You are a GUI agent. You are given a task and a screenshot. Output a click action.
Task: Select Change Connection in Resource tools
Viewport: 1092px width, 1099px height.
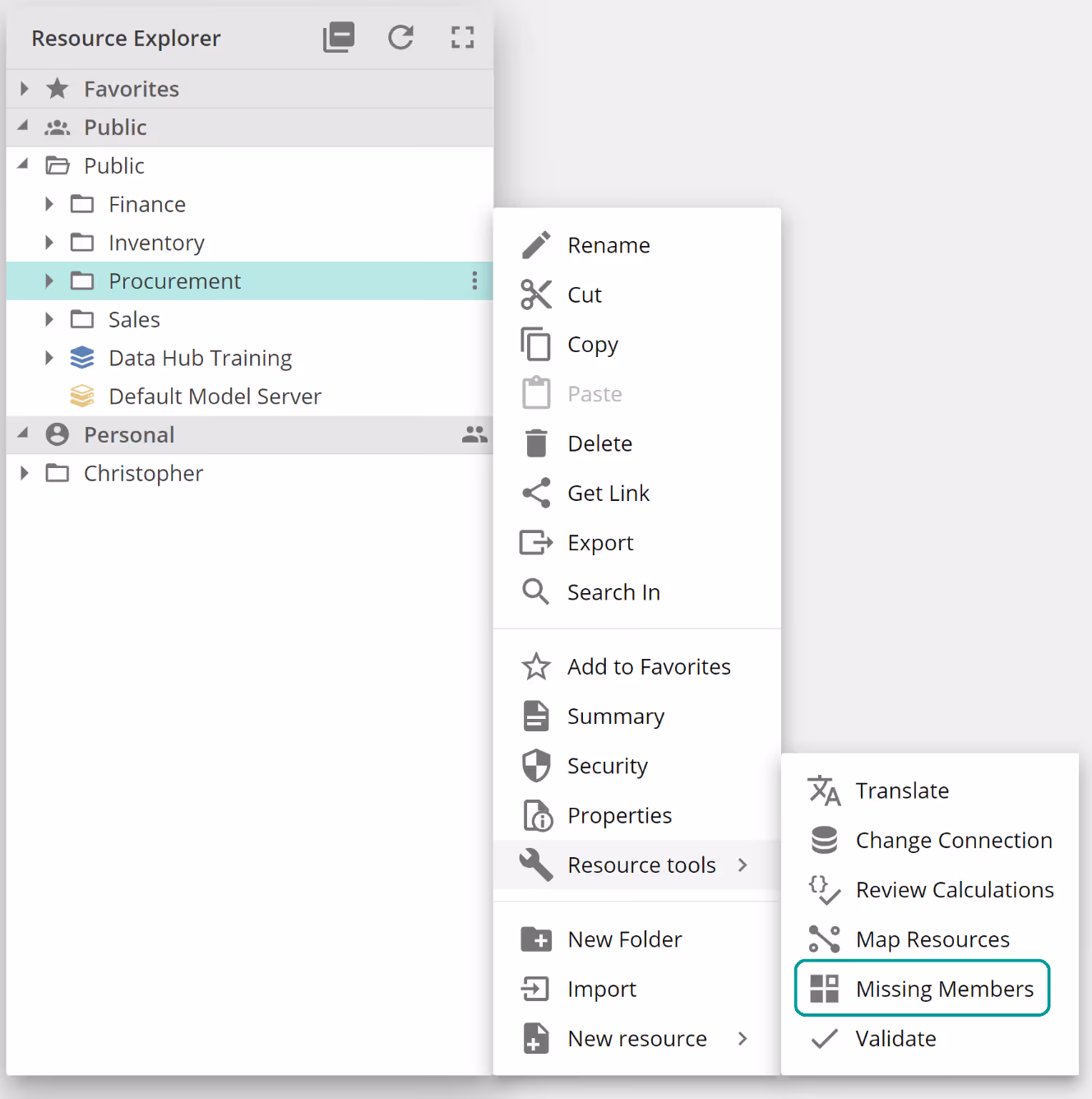[953, 841]
